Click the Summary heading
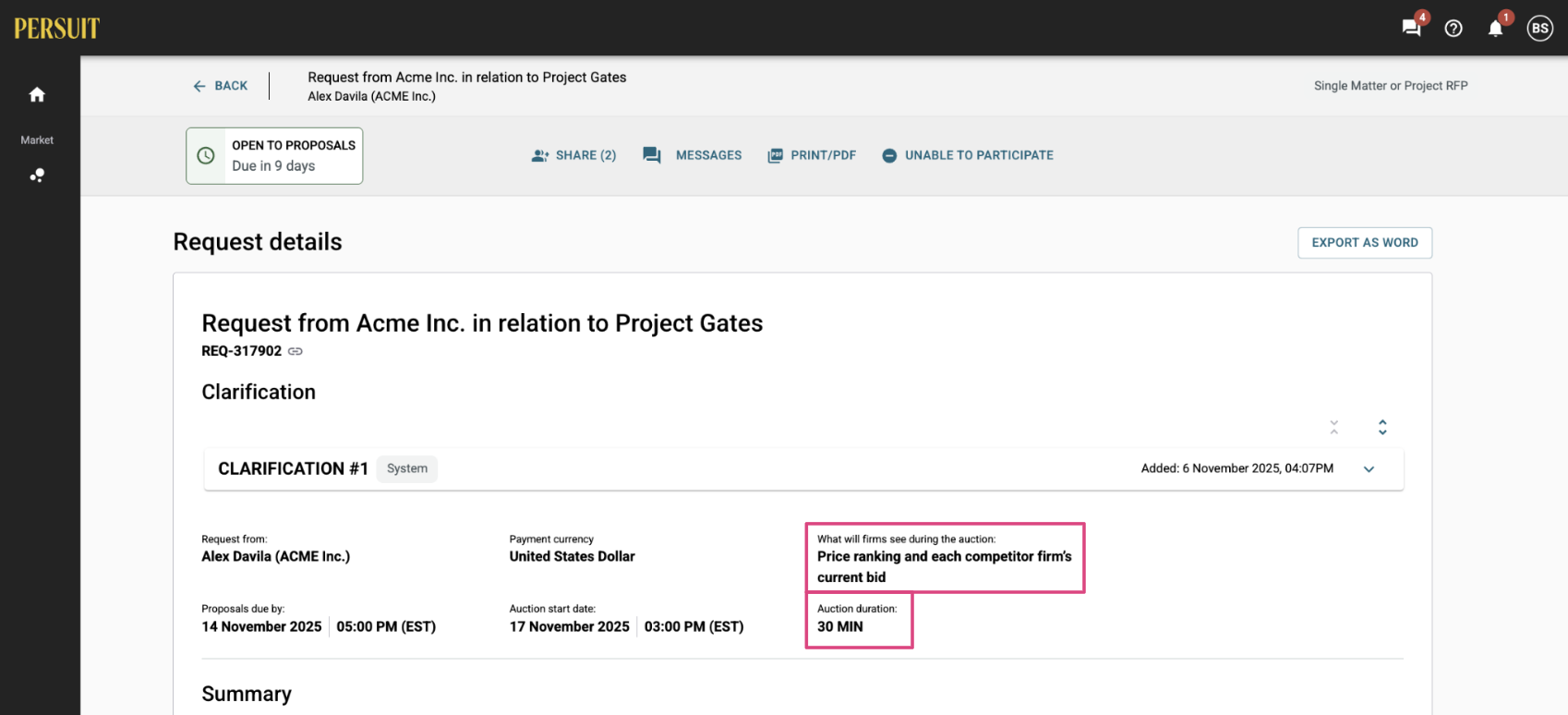Screen dimensions: 1568x715 pyautogui.click(x=247, y=694)
